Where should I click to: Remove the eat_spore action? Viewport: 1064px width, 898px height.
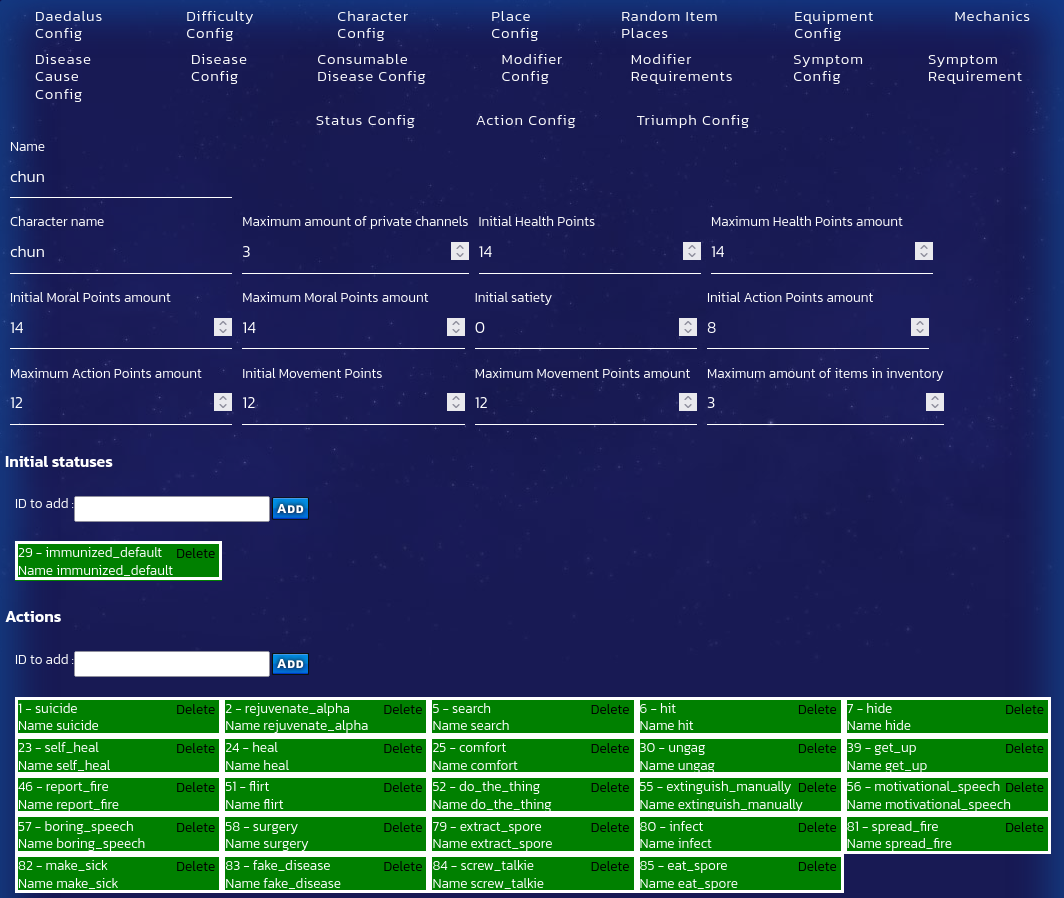(817, 867)
